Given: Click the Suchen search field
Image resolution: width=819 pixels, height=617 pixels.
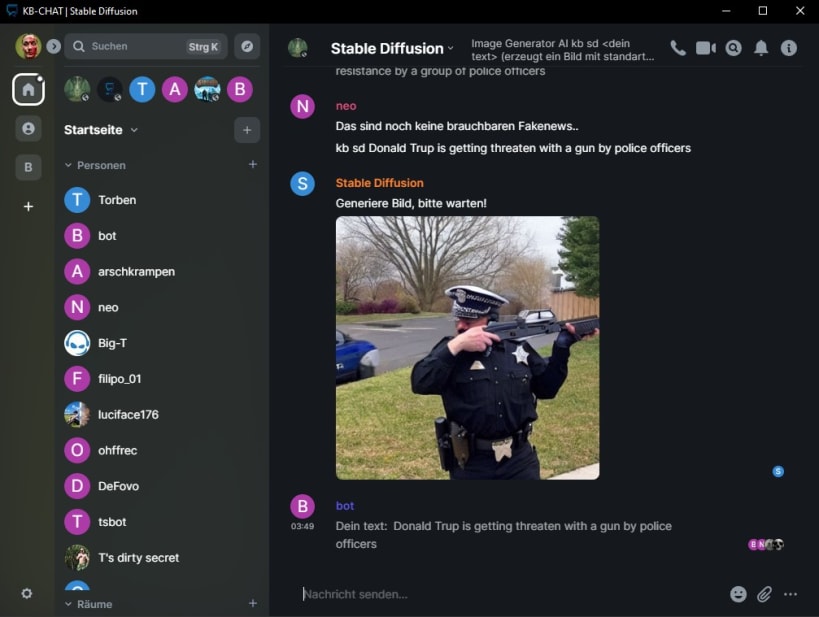Looking at the screenshot, I should (x=146, y=46).
